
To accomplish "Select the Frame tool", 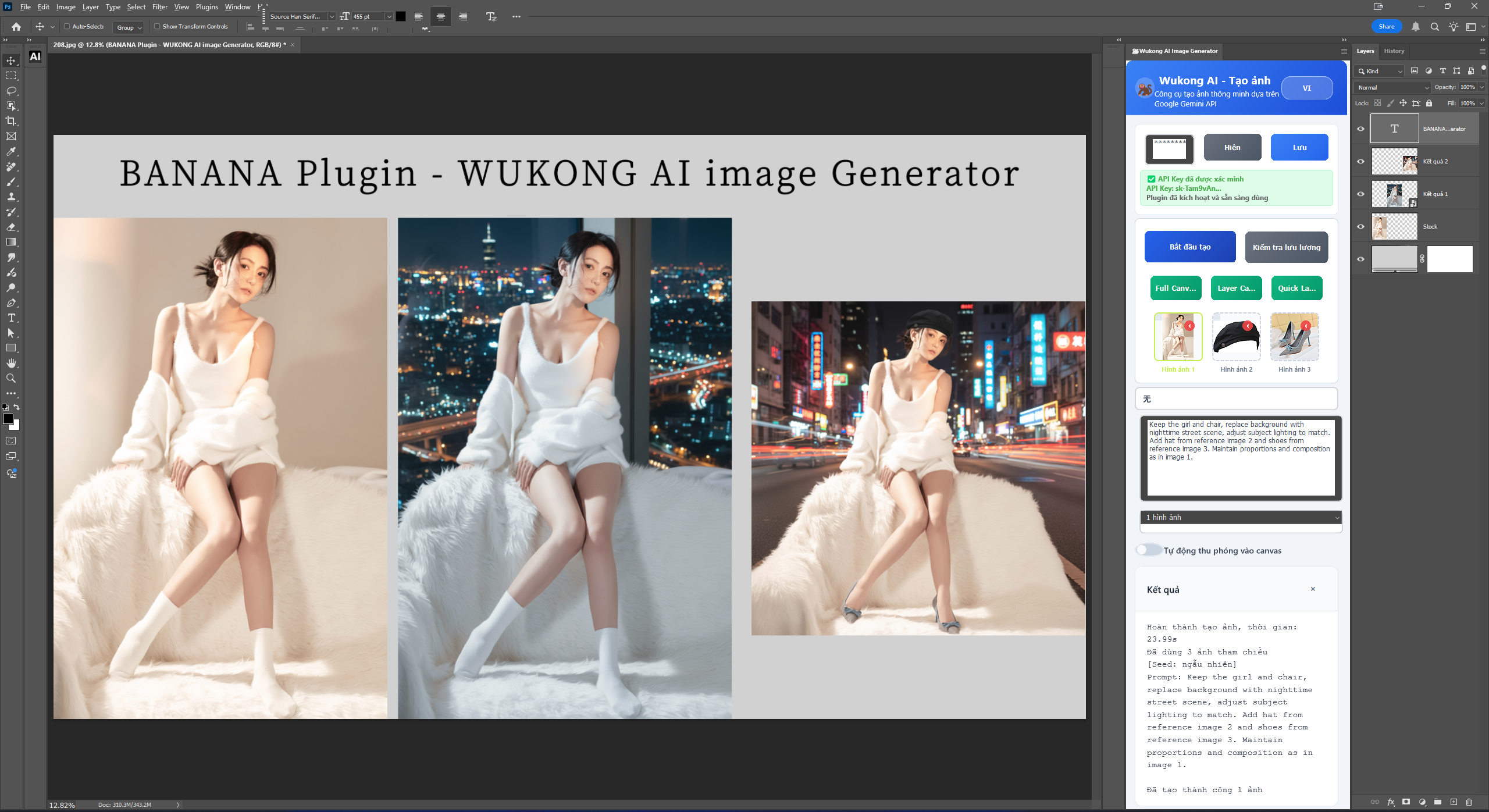I will pyautogui.click(x=11, y=136).
